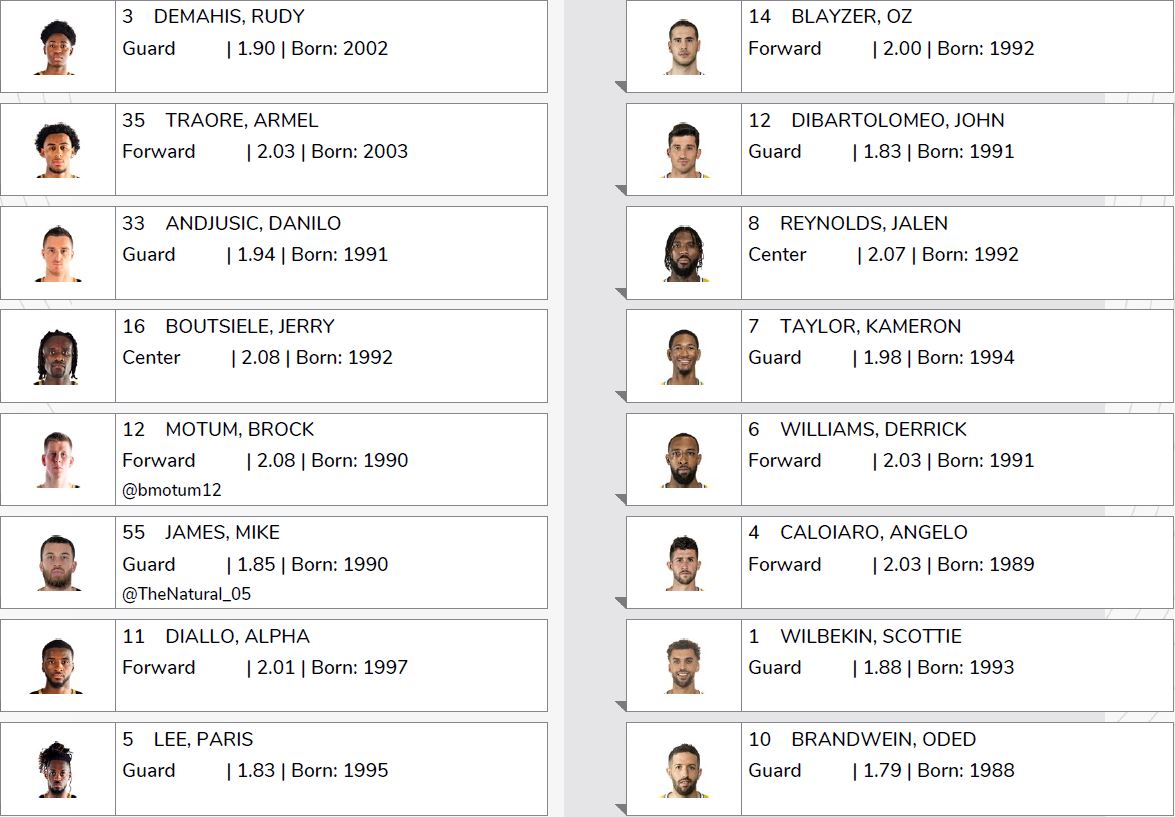Click Kameron Taylor's headshot
Image resolution: width=1175 pixels, height=817 pixels.
coord(684,357)
